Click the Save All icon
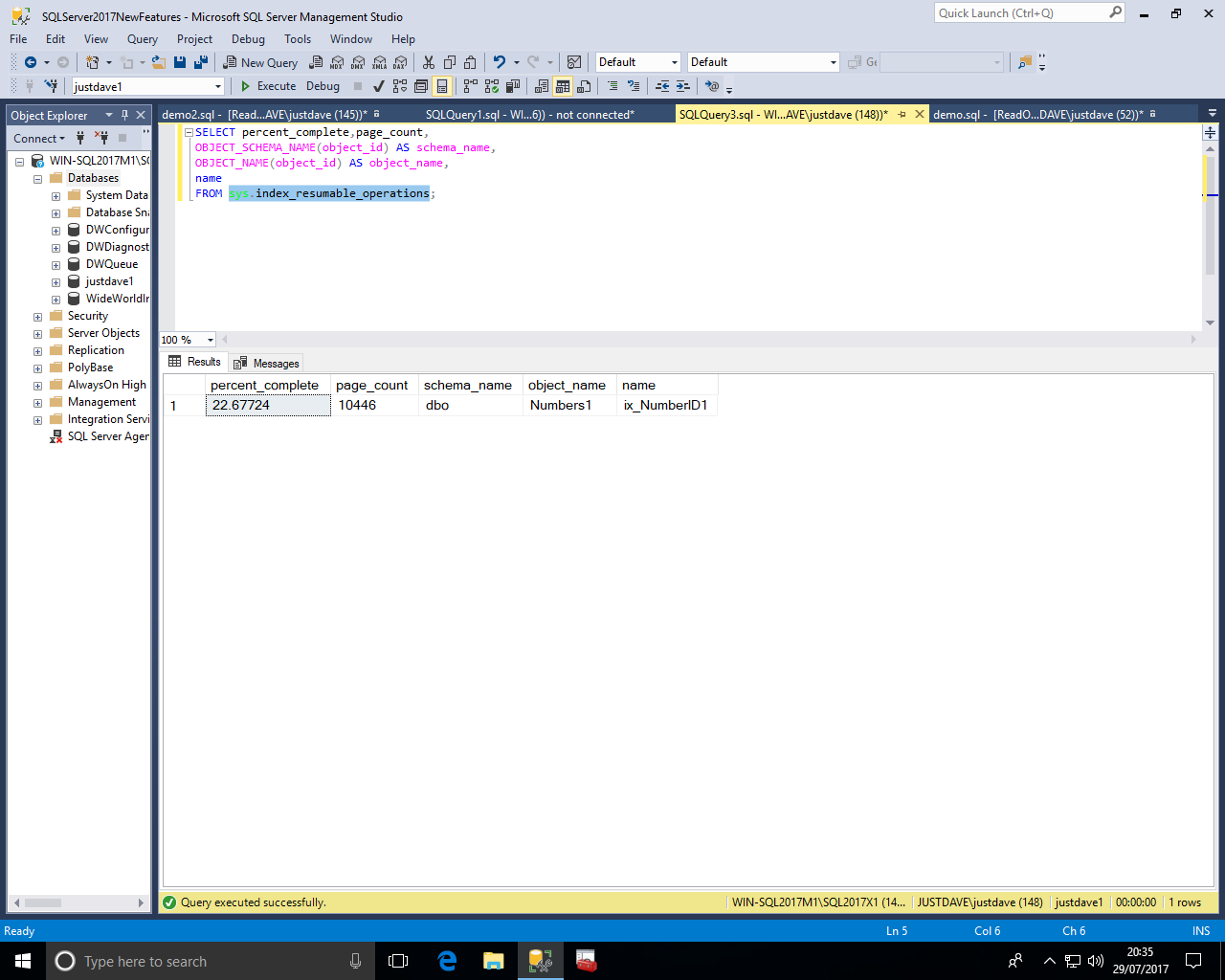1225x980 pixels. (201, 62)
